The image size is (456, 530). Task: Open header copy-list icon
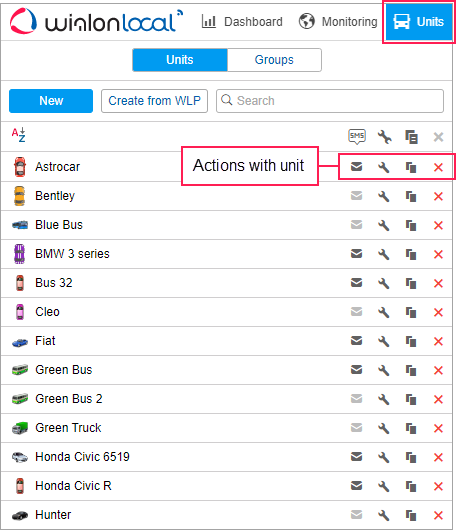pos(411,137)
